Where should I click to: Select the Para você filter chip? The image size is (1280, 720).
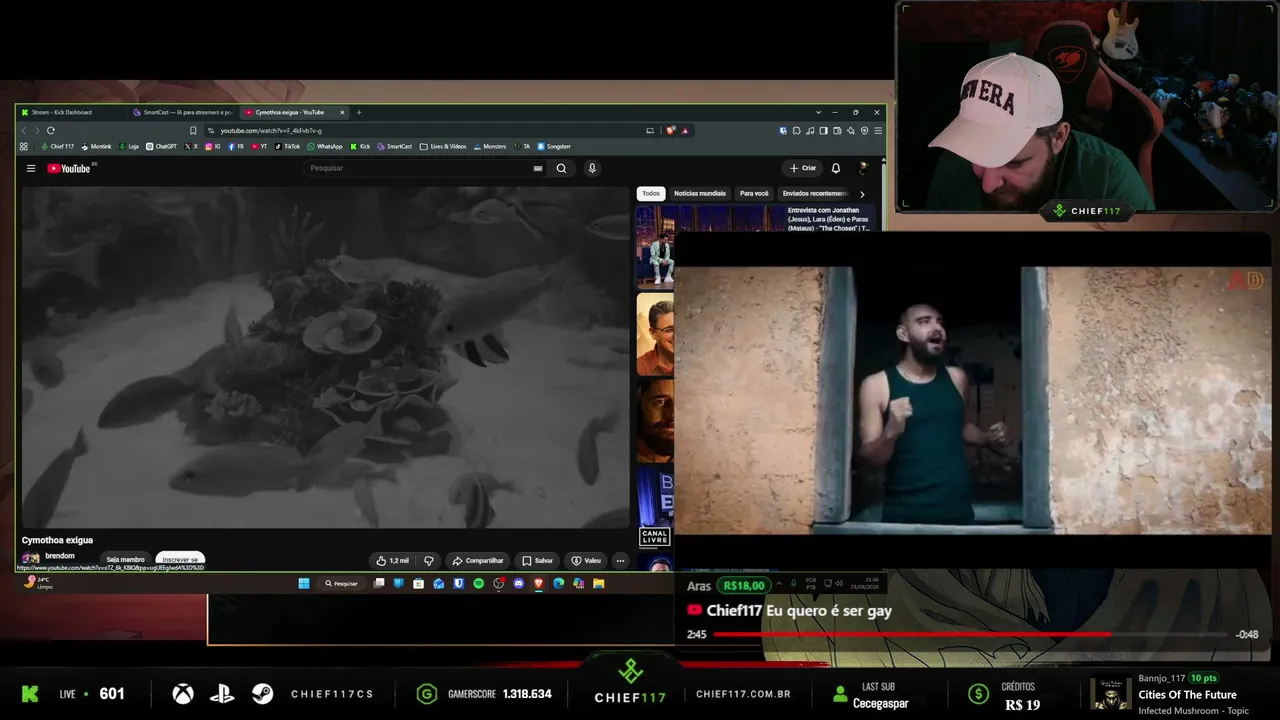click(x=754, y=193)
